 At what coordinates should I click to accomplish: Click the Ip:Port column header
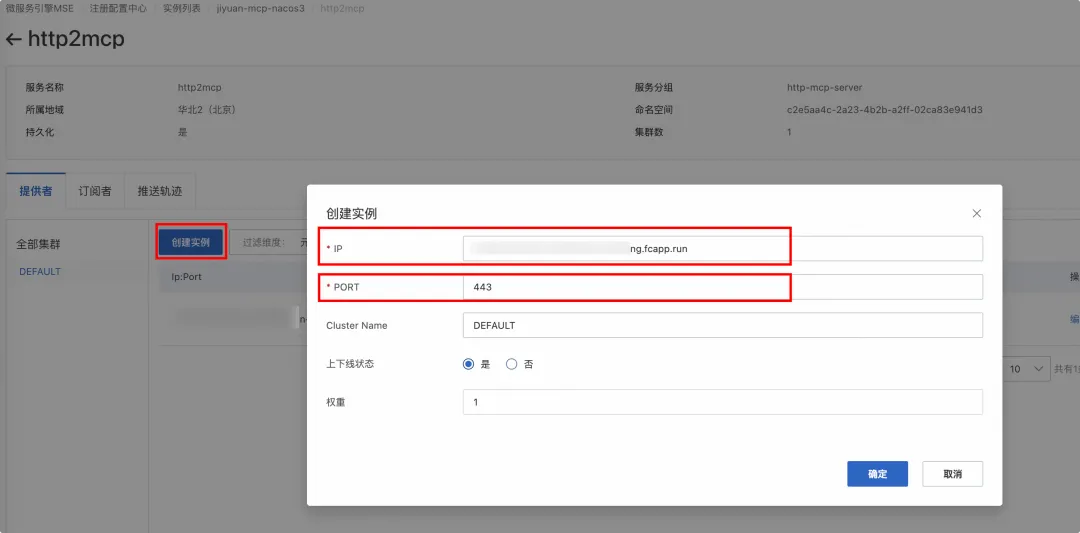click(x=186, y=276)
